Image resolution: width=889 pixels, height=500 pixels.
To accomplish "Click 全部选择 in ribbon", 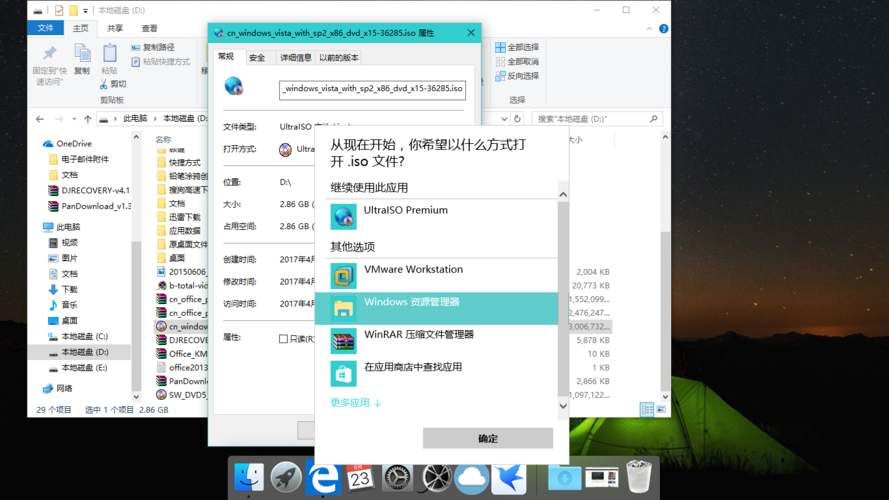I will coord(517,47).
